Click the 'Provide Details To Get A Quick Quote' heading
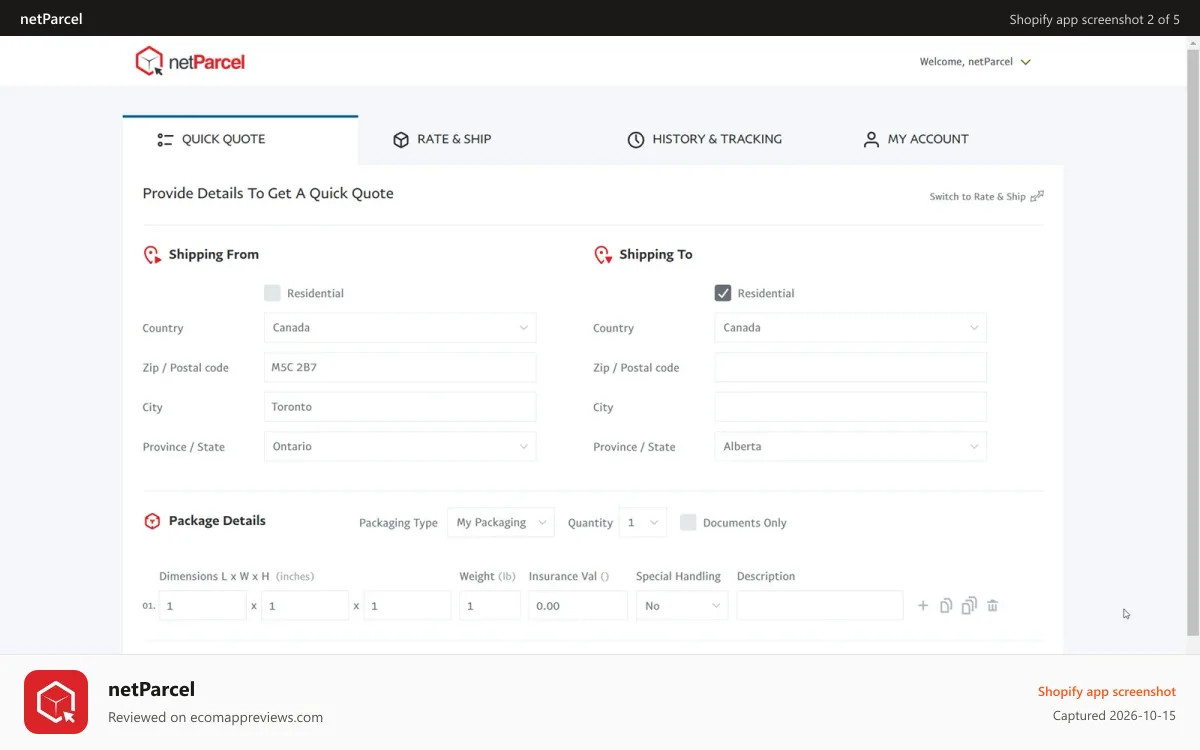The image size is (1200, 750). [x=268, y=194]
